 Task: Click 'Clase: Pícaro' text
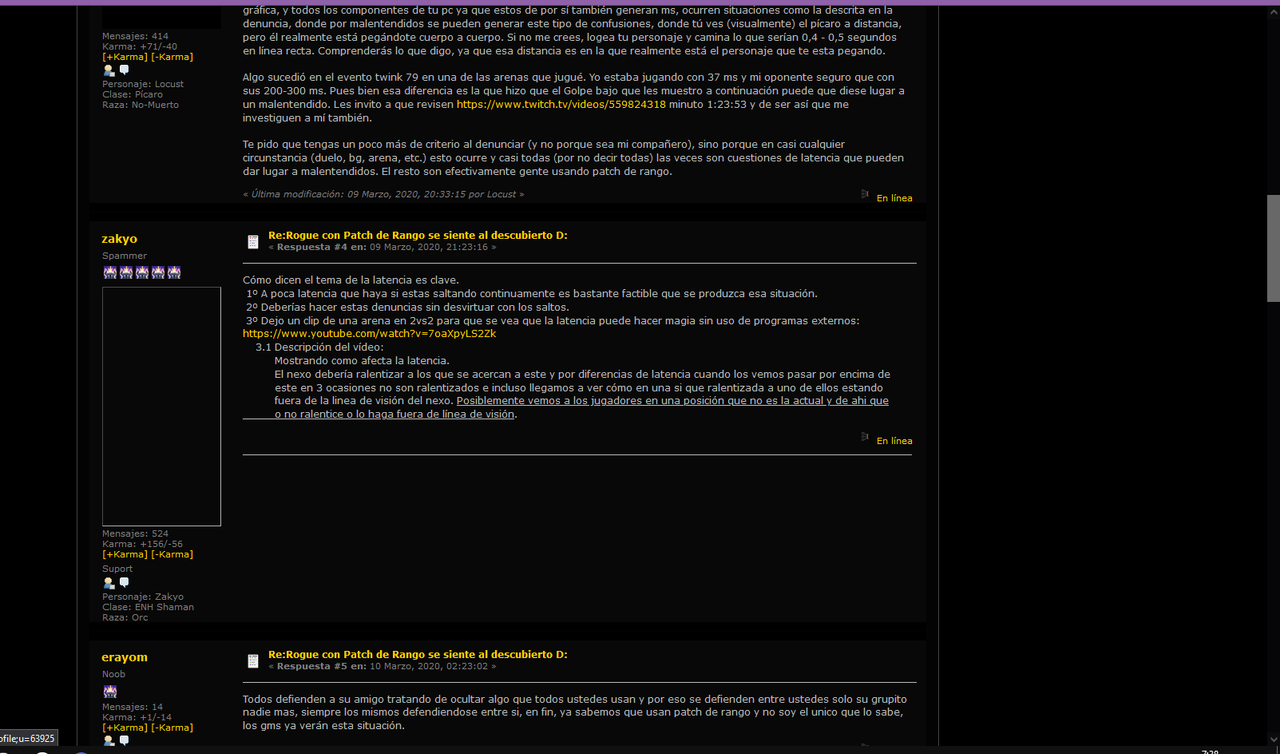pyautogui.click(x=132, y=94)
